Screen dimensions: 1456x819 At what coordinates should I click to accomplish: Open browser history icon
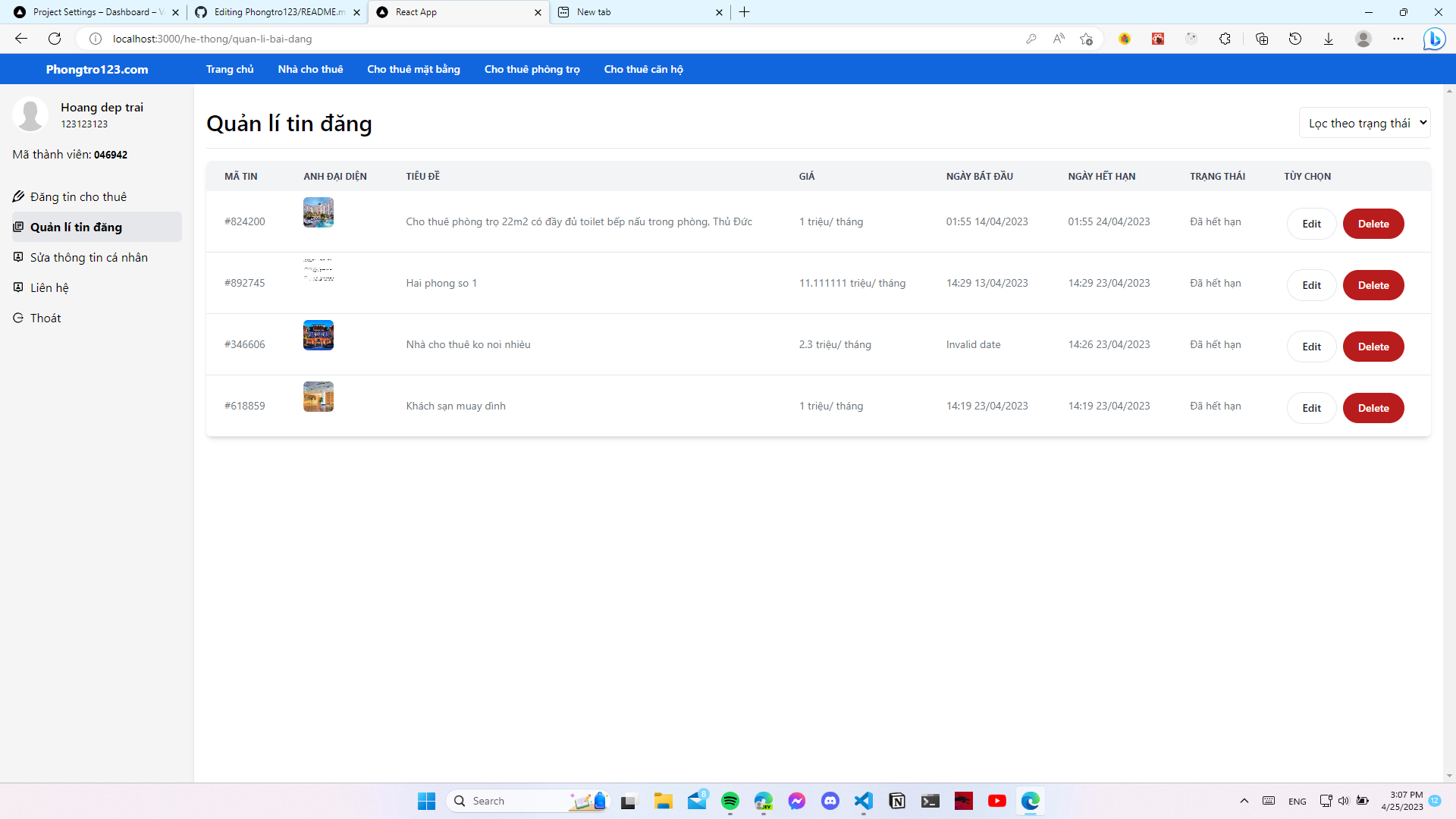1295,39
